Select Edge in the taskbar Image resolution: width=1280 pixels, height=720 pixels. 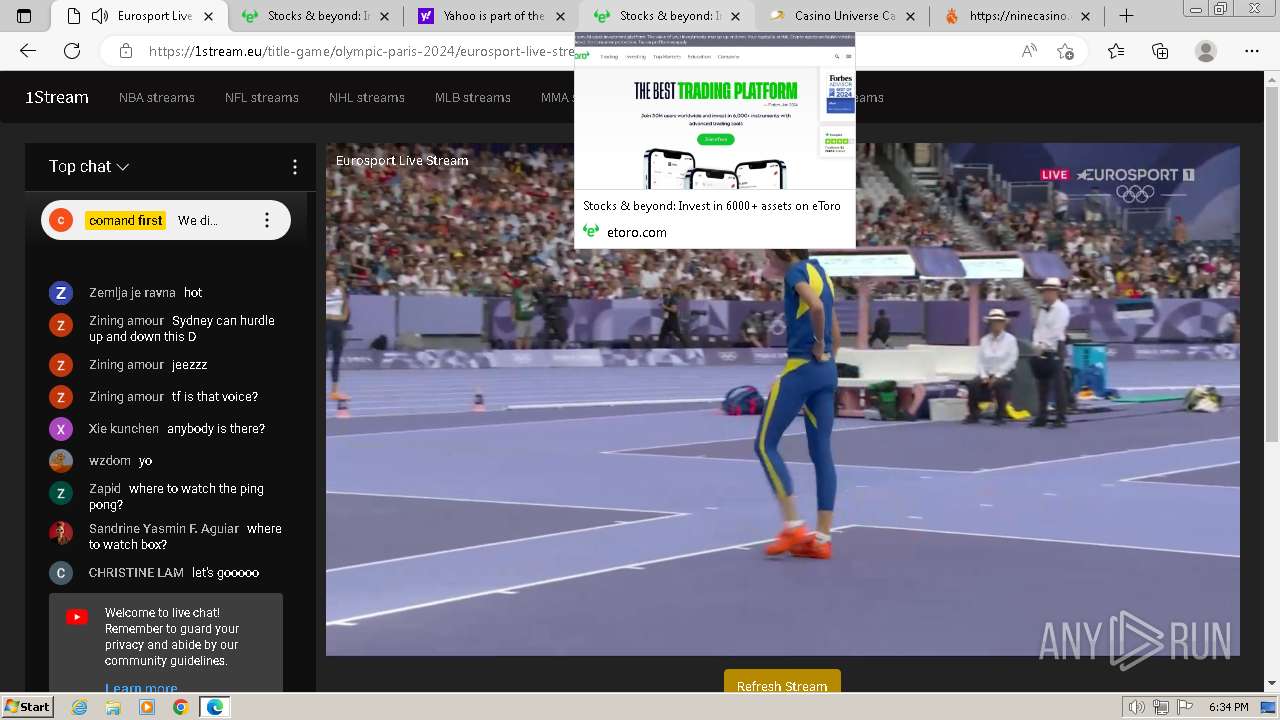click(214, 707)
